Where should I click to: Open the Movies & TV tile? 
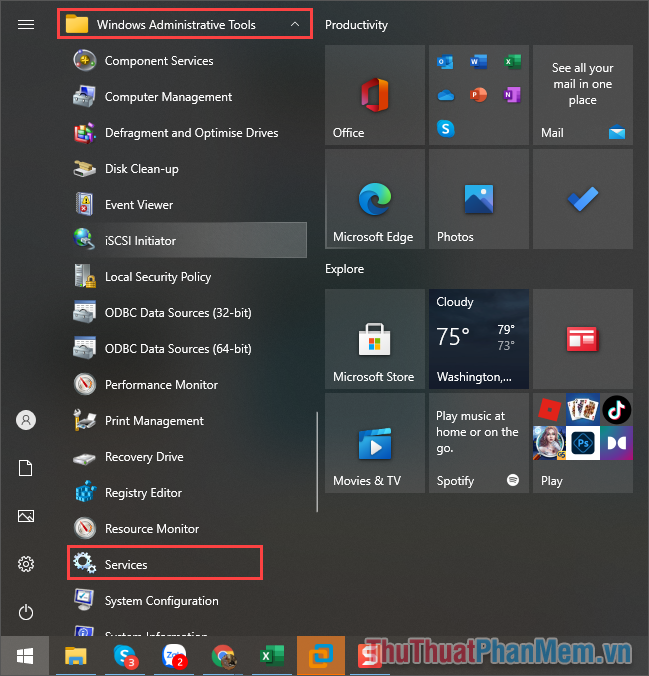coord(375,443)
